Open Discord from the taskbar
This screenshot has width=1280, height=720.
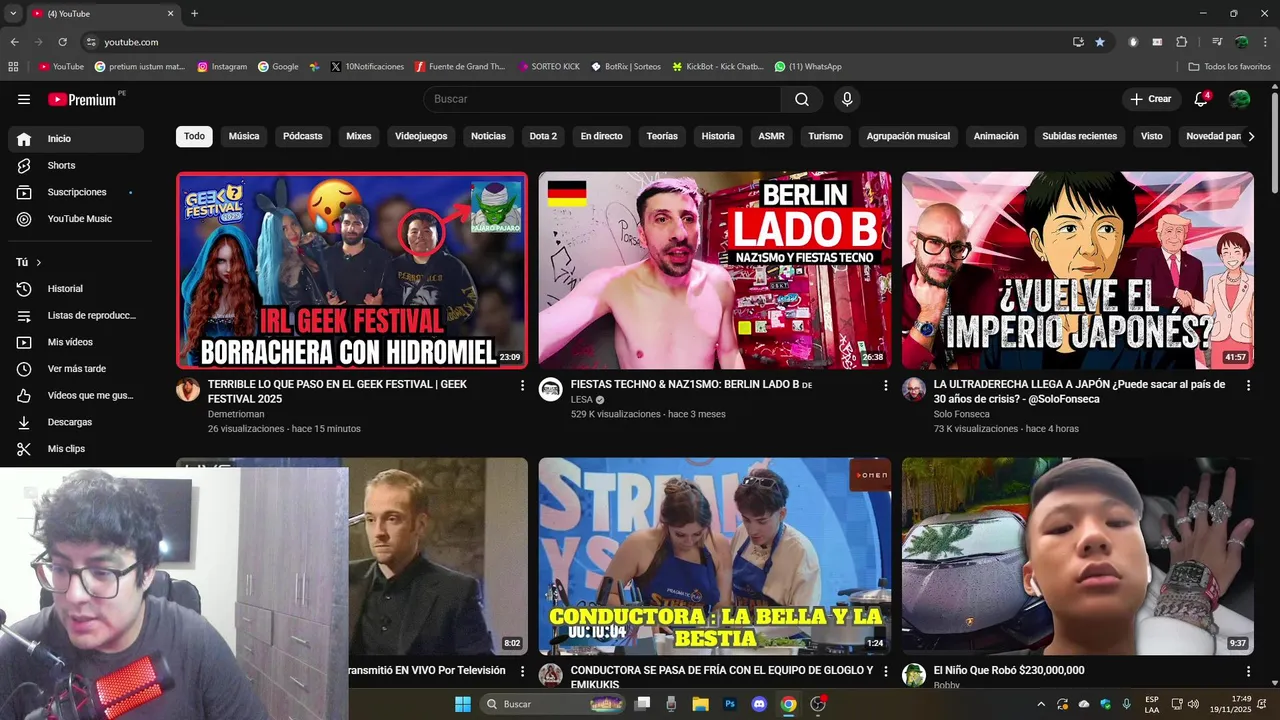tap(759, 704)
